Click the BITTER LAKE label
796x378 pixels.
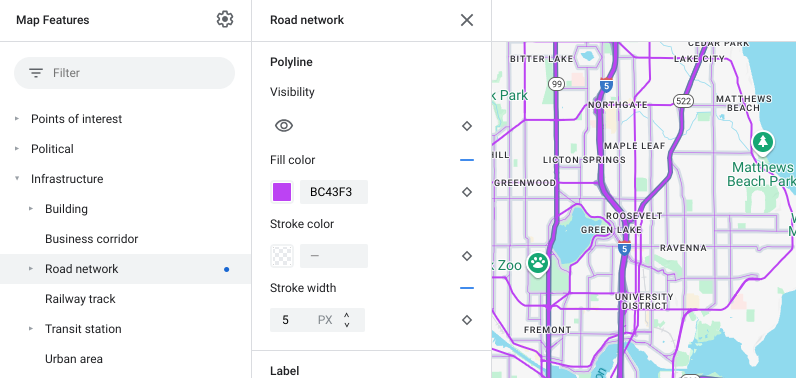click(541, 59)
